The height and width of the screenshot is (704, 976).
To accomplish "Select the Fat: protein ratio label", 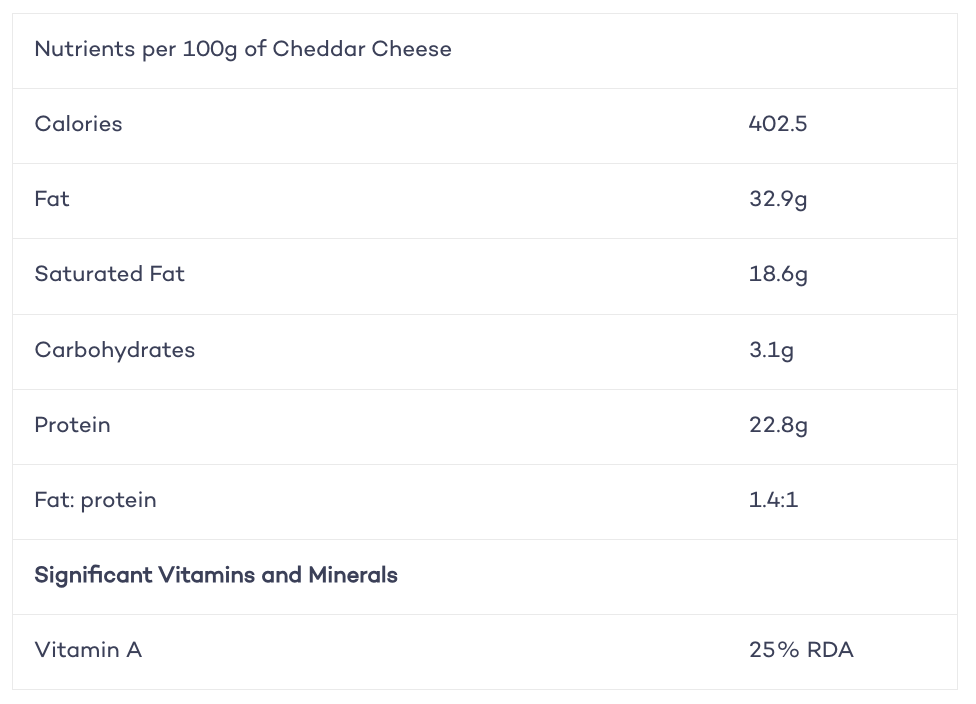I will pyautogui.click(x=95, y=500).
